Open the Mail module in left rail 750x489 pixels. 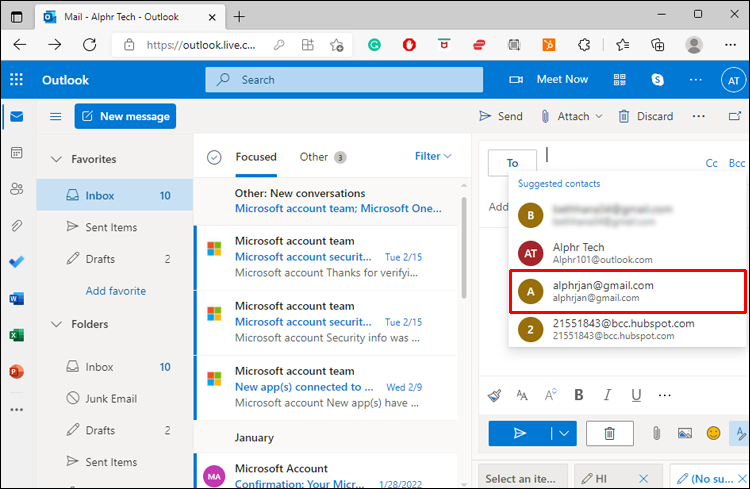click(x=17, y=116)
